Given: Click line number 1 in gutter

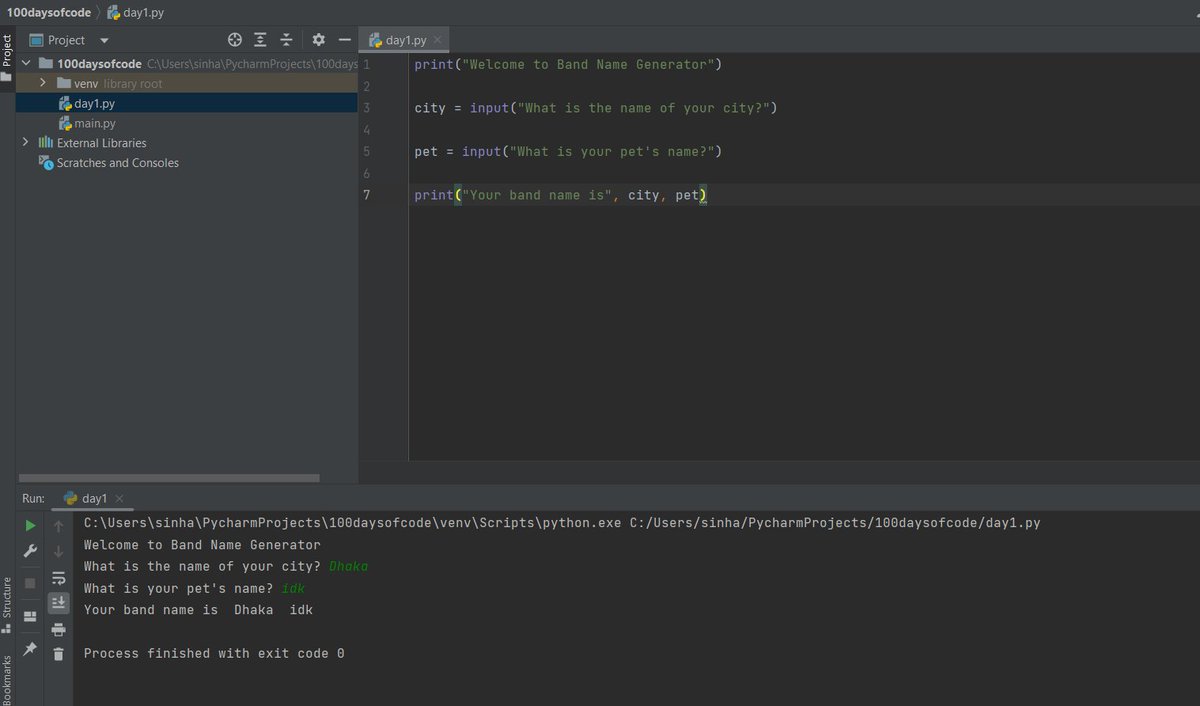Looking at the screenshot, I should point(367,64).
